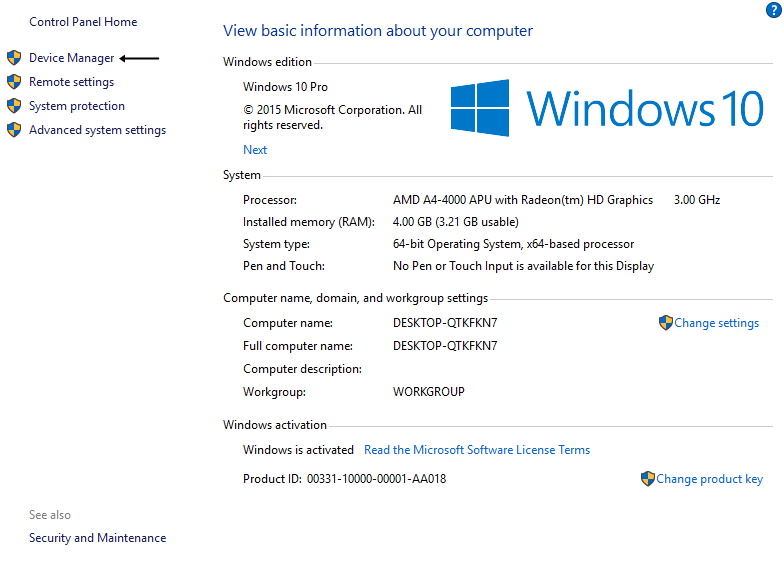This screenshot has height=565, width=784.
Task: Read the Microsoft Software License Terms
Action: pyautogui.click(x=477, y=450)
